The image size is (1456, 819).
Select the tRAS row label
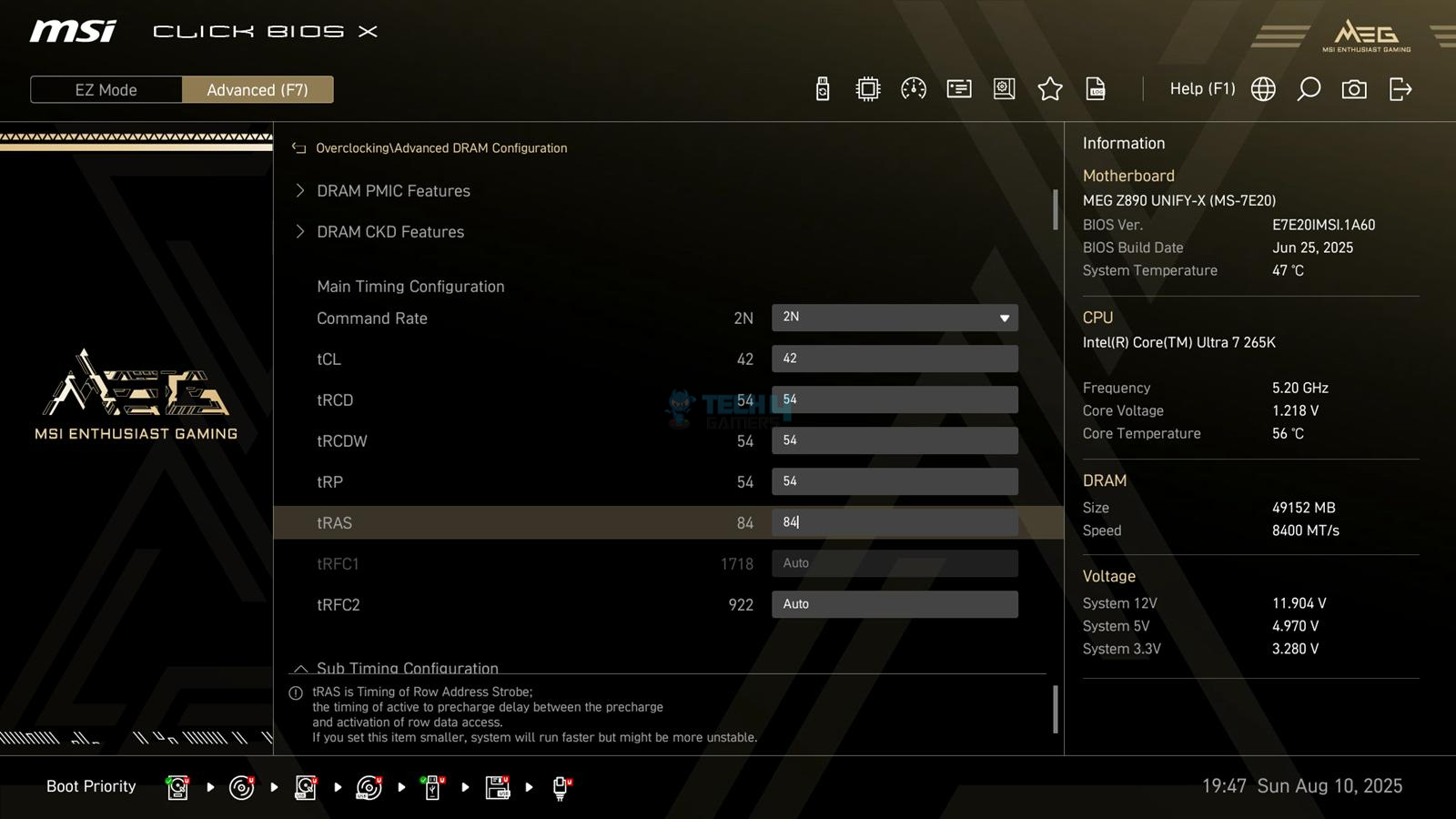[x=334, y=523]
